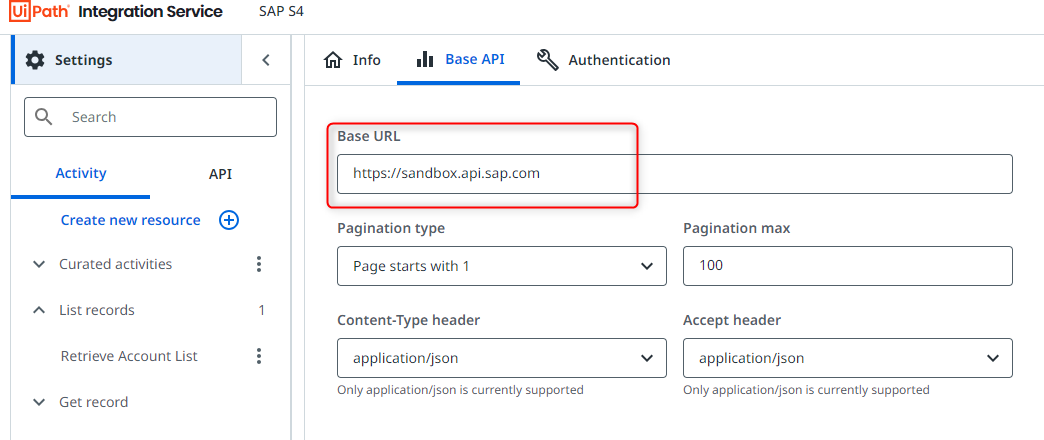This screenshot has height=440, width=1044.
Task: Click the UiPath logo
Action: pyautogui.click(x=39, y=11)
